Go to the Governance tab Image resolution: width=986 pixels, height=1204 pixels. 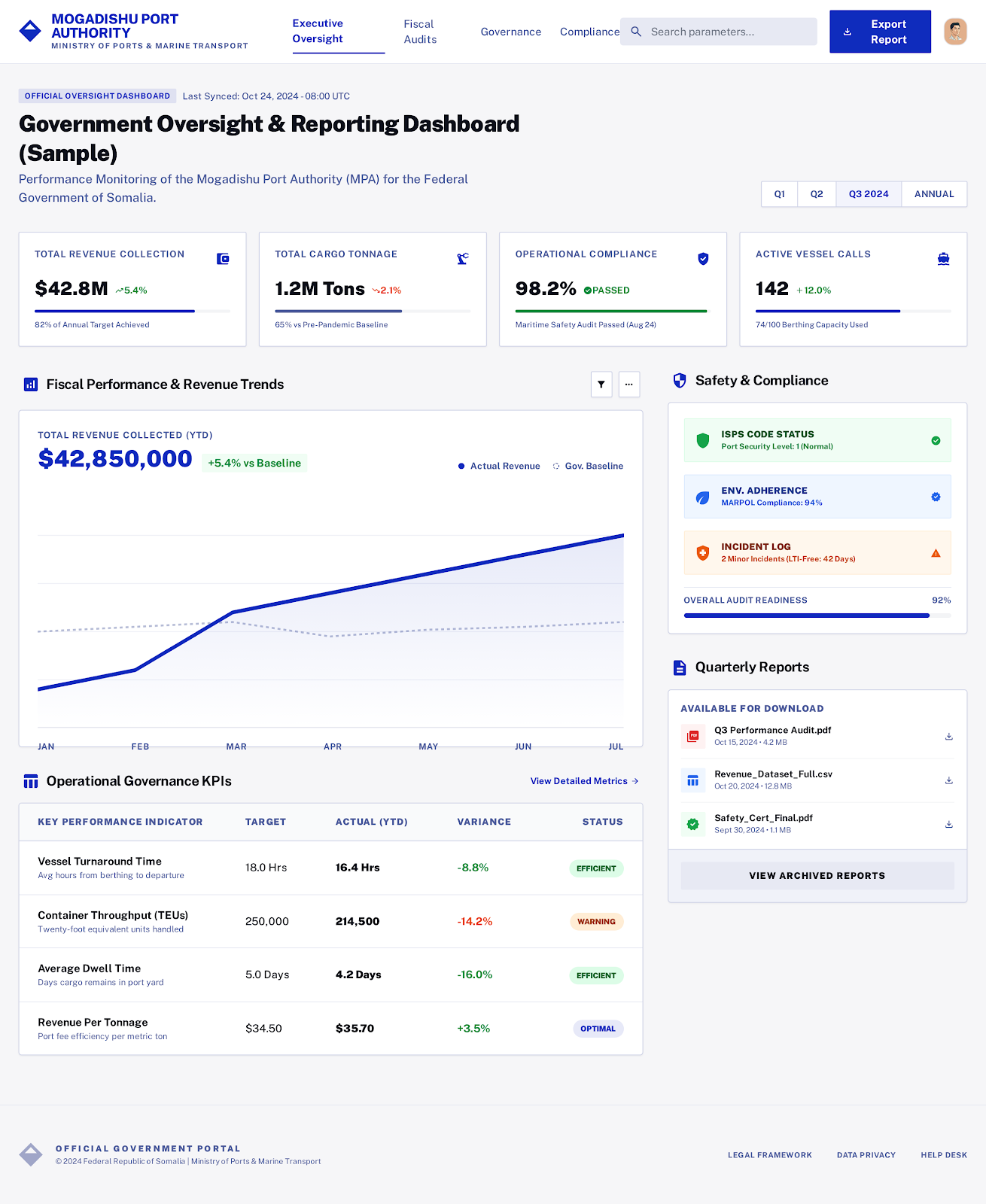[x=510, y=32]
